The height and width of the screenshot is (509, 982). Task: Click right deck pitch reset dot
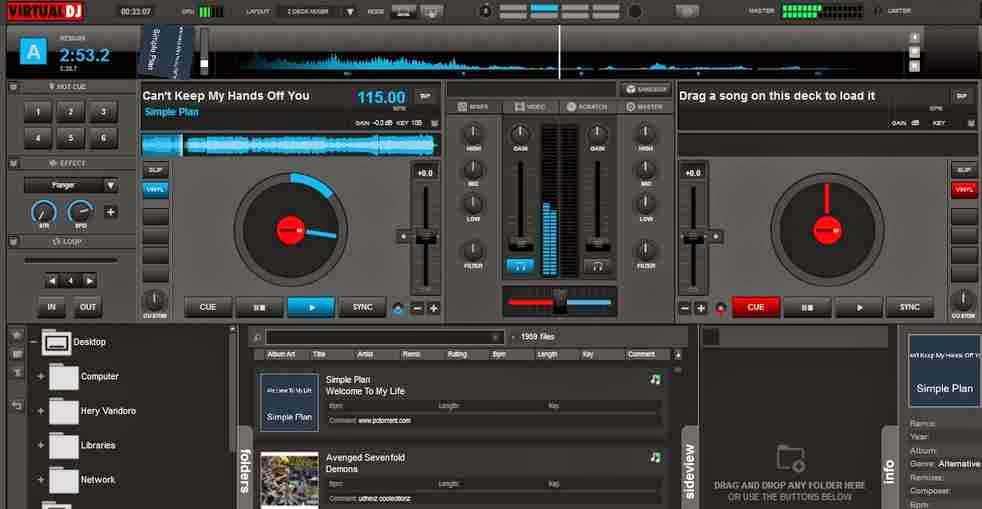[715, 237]
